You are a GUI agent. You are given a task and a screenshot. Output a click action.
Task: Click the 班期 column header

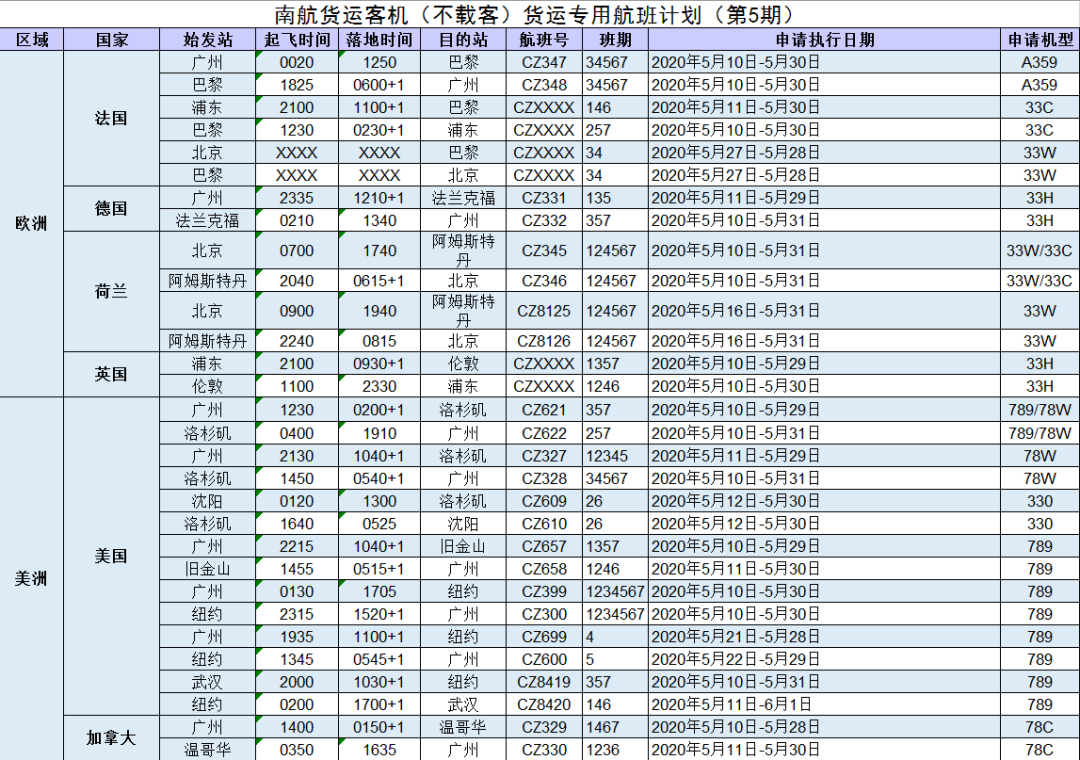coord(615,40)
